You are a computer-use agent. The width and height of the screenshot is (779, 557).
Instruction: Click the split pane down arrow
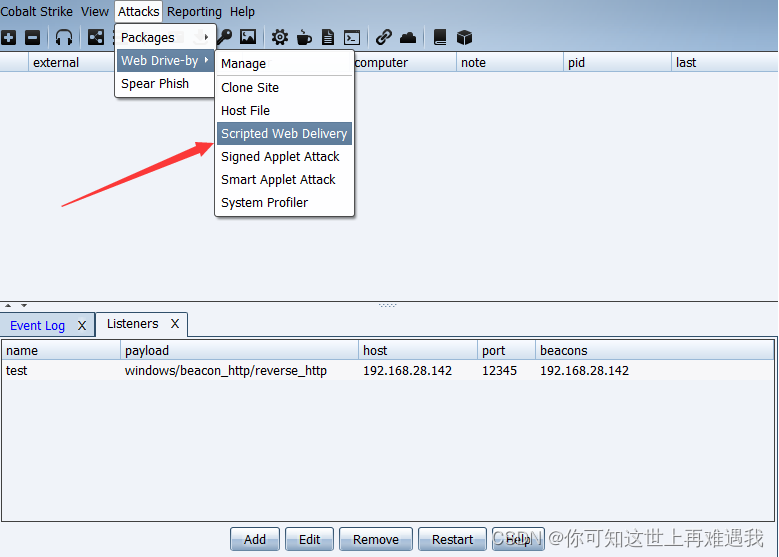24,306
